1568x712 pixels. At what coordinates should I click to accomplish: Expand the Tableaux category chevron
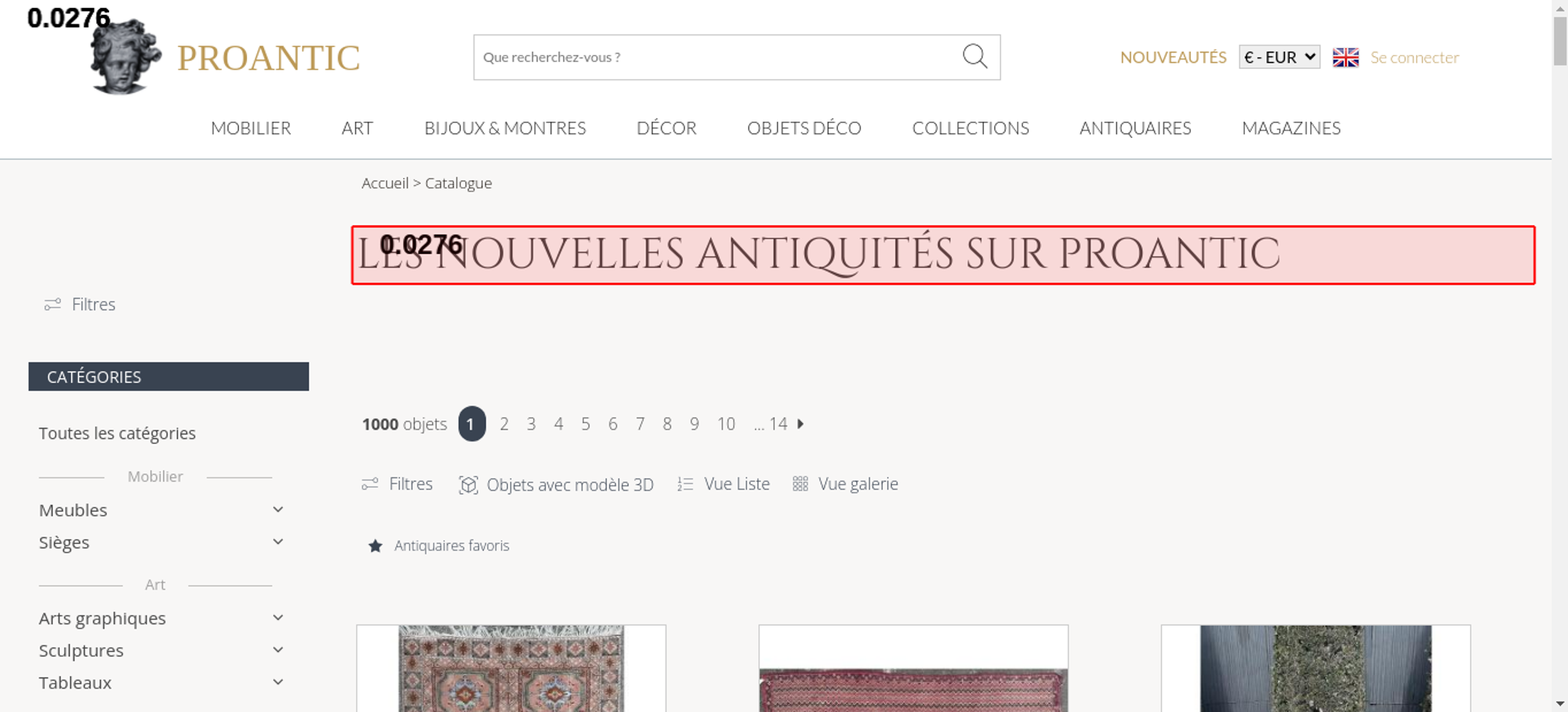pos(278,682)
